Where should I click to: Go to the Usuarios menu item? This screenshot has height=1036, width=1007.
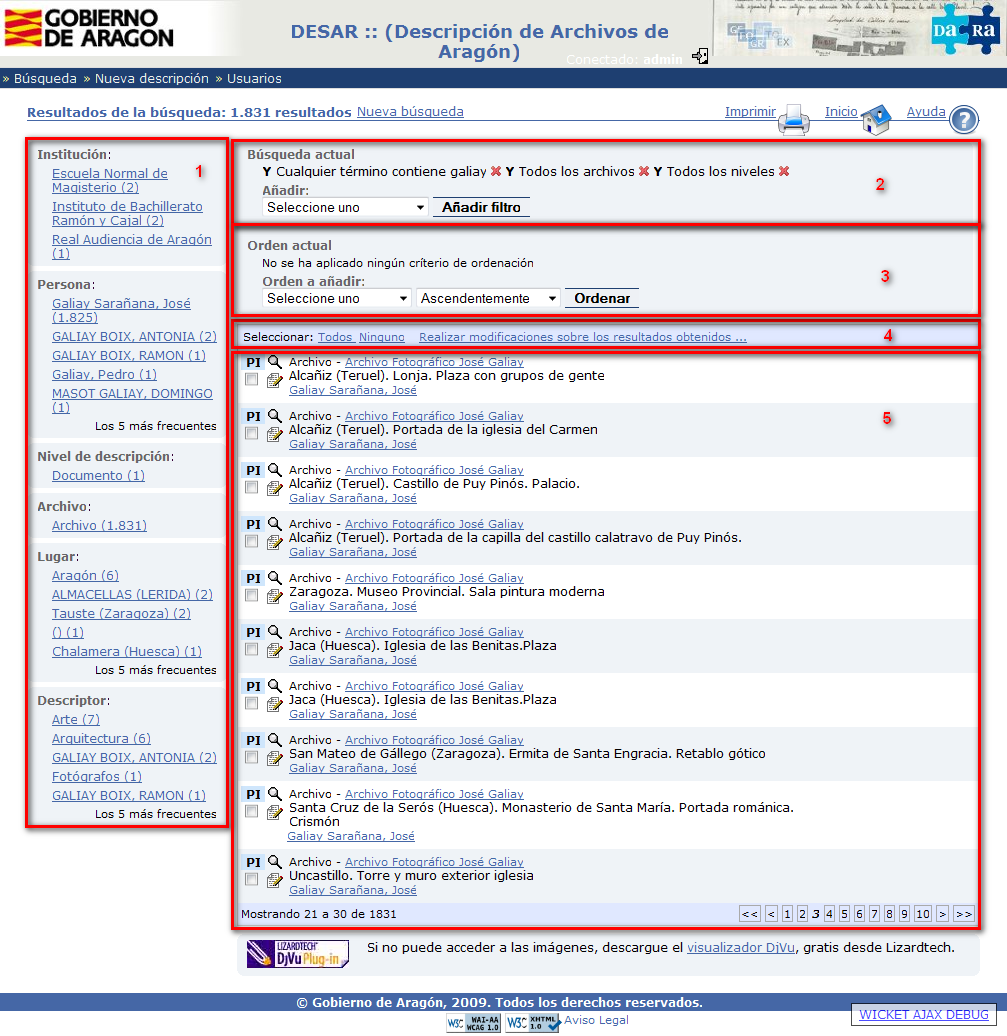click(x=254, y=78)
